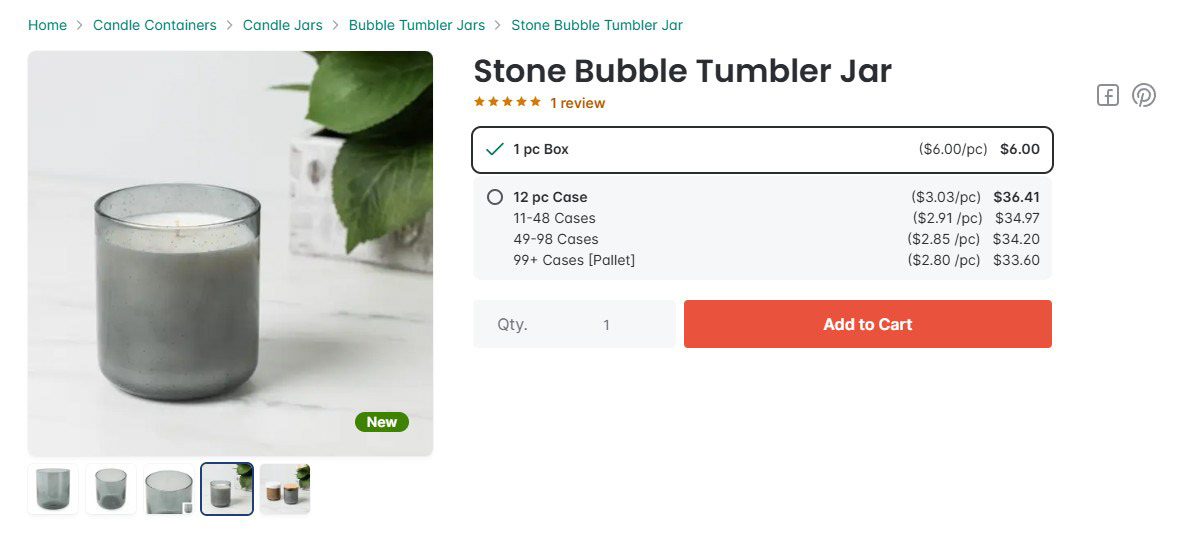
Task: View second jar thumbnail image
Action: tap(111, 489)
